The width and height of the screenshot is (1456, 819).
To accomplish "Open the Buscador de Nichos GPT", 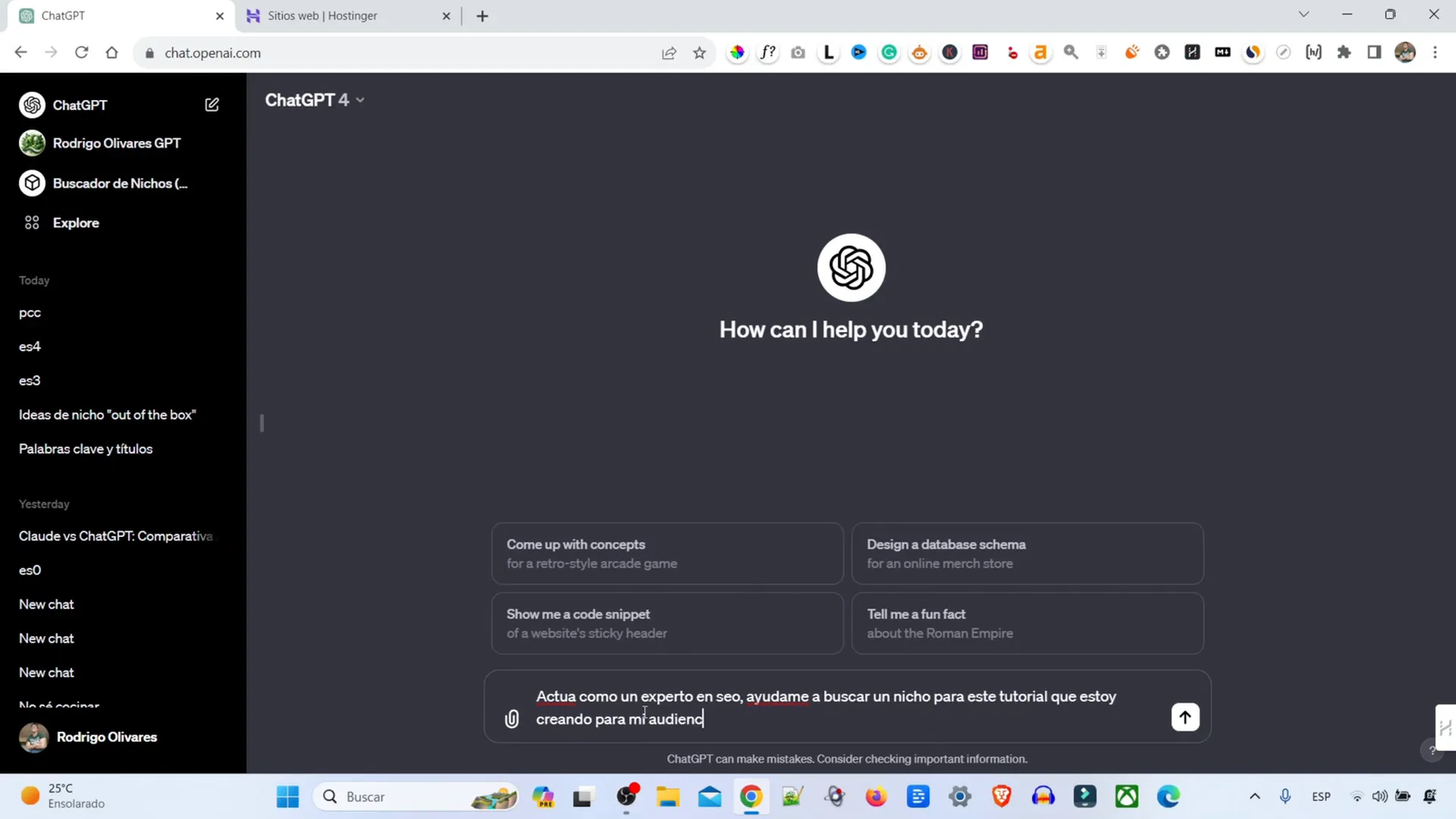I will coord(119,183).
